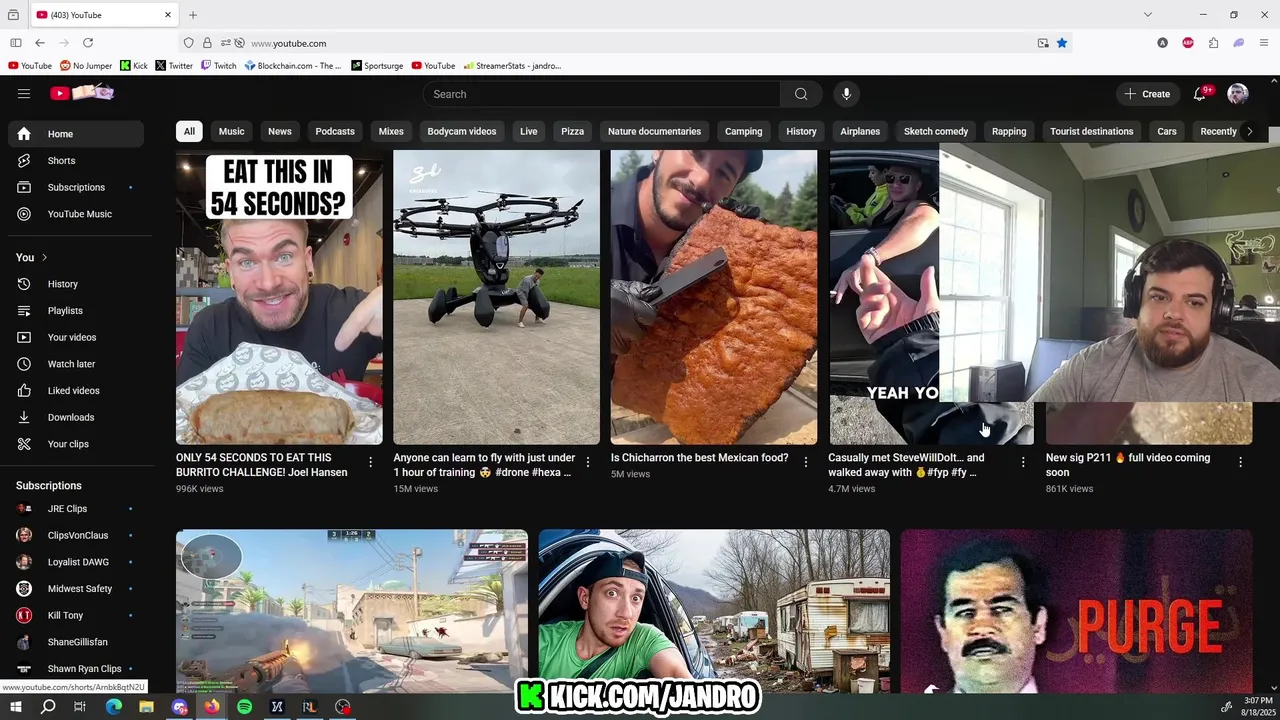1280x720 pixels.
Task: Open ClipsVonClaus channel subscription
Action: (x=76, y=535)
